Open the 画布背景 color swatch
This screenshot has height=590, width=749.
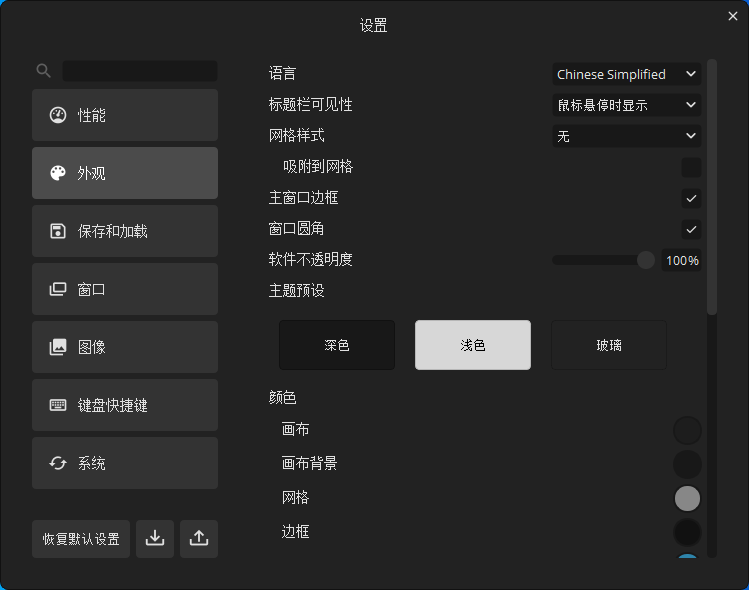[x=687, y=464]
